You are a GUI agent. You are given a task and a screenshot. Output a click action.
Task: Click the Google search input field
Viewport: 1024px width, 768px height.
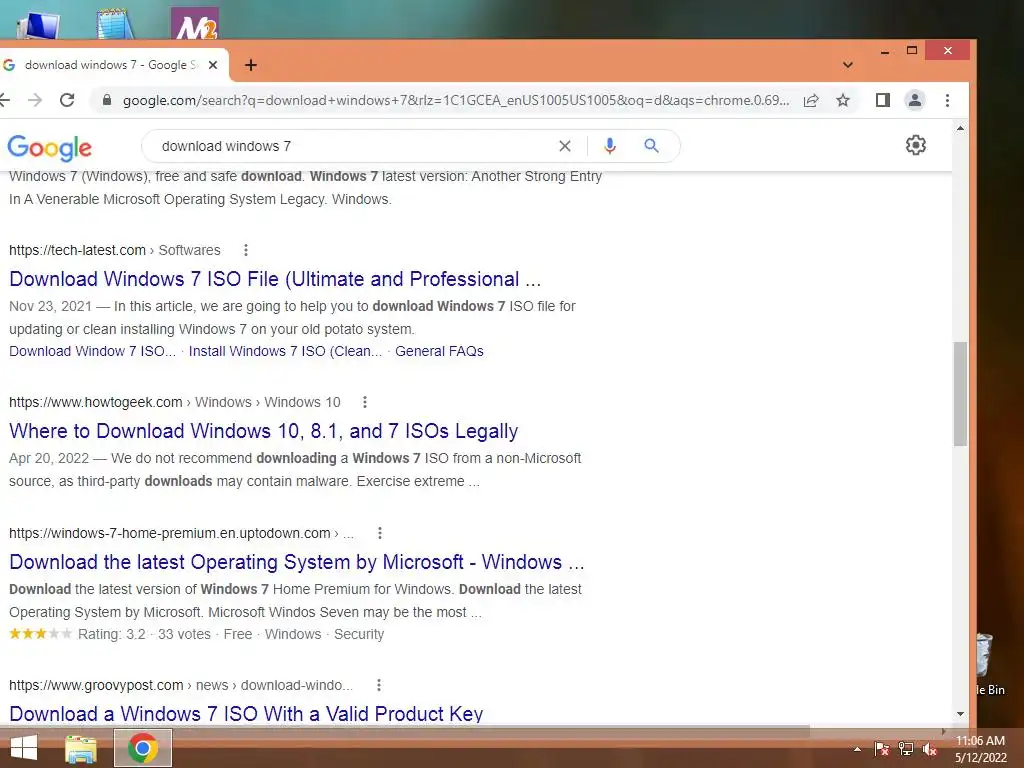click(353, 146)
